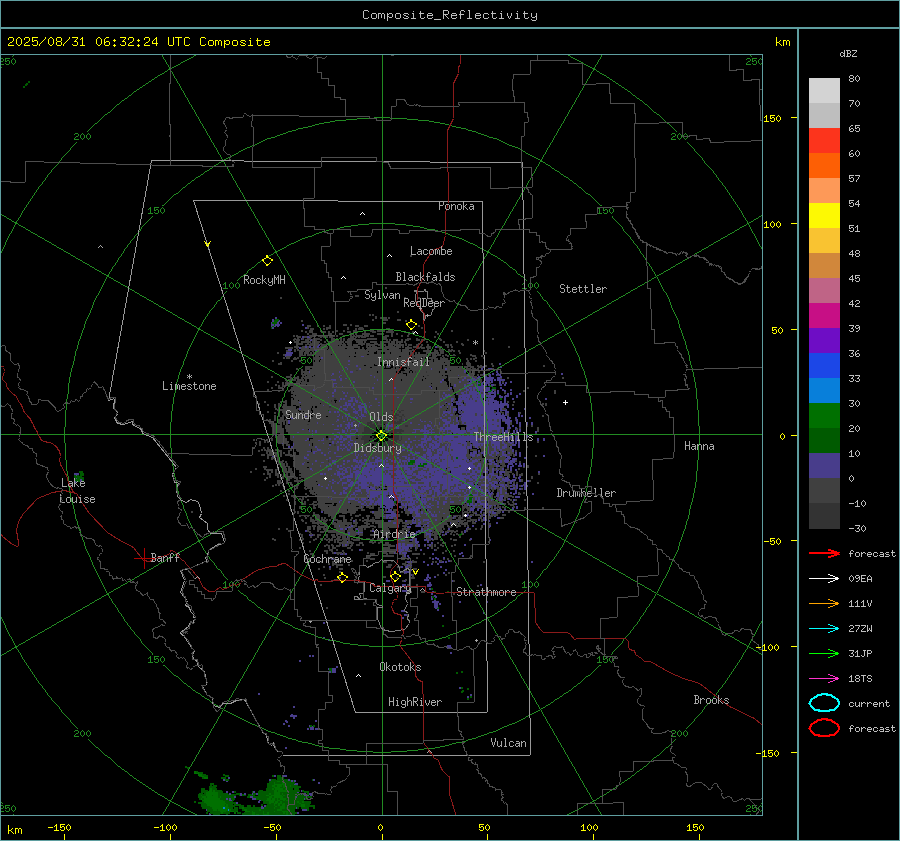
Task: Click the white 09EA arrow legend
Action: (x=824, y=579)
